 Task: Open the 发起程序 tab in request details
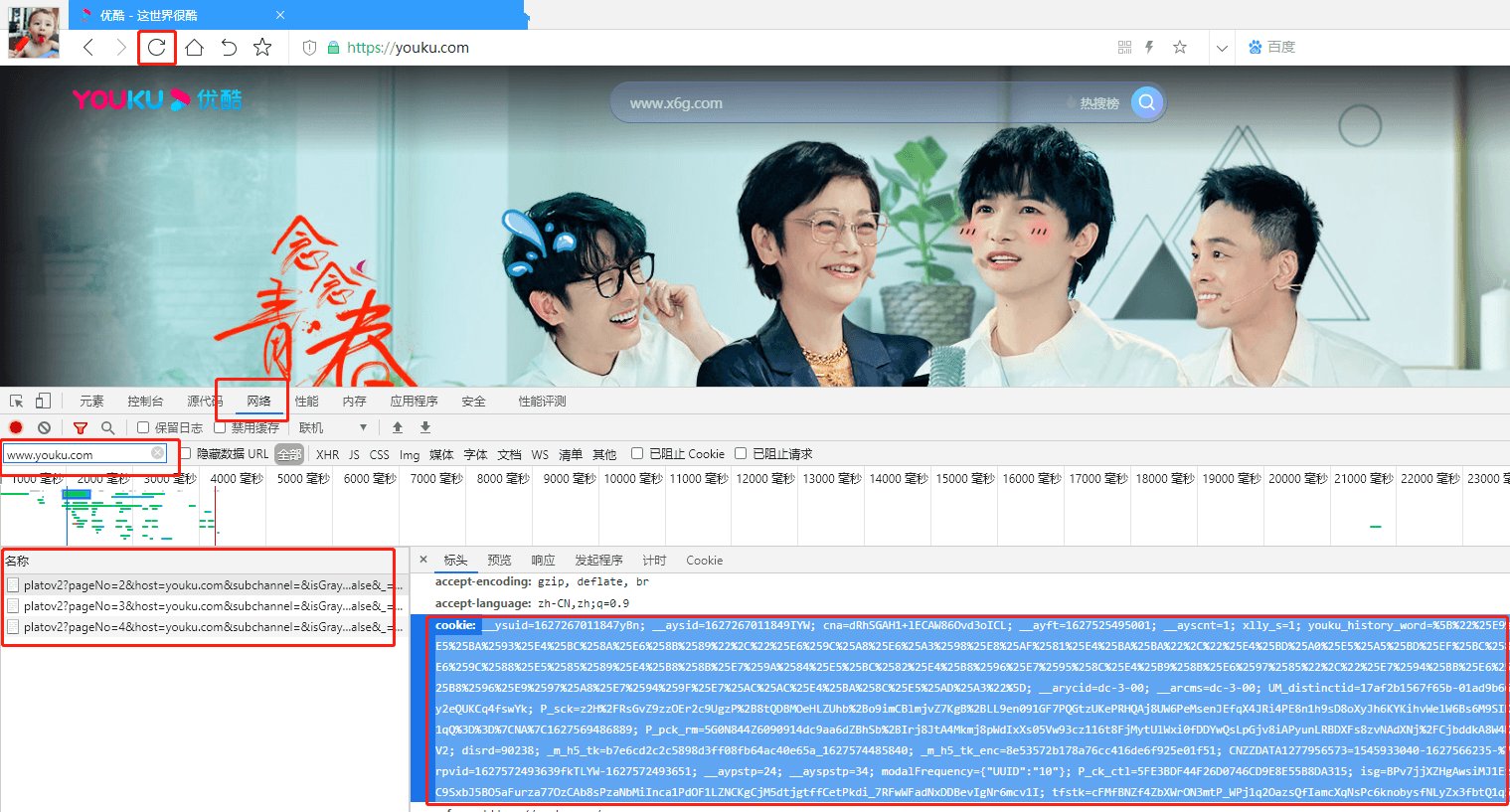[598, 561]
